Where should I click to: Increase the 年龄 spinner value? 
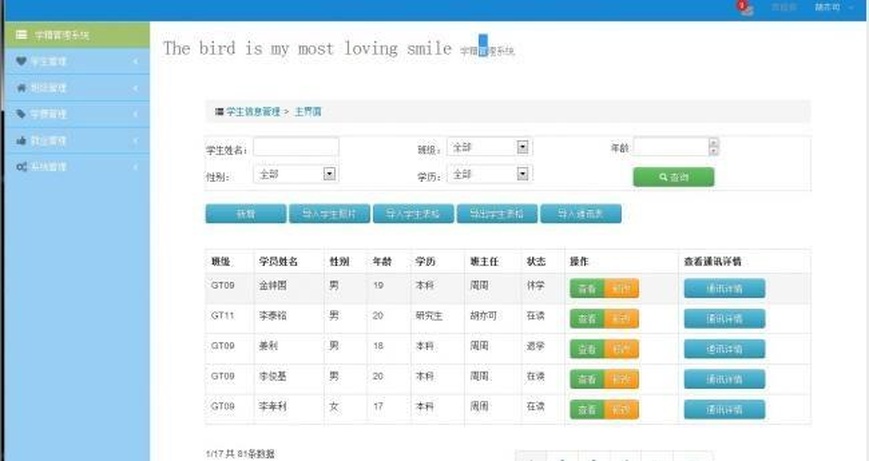tap(713, 143)
